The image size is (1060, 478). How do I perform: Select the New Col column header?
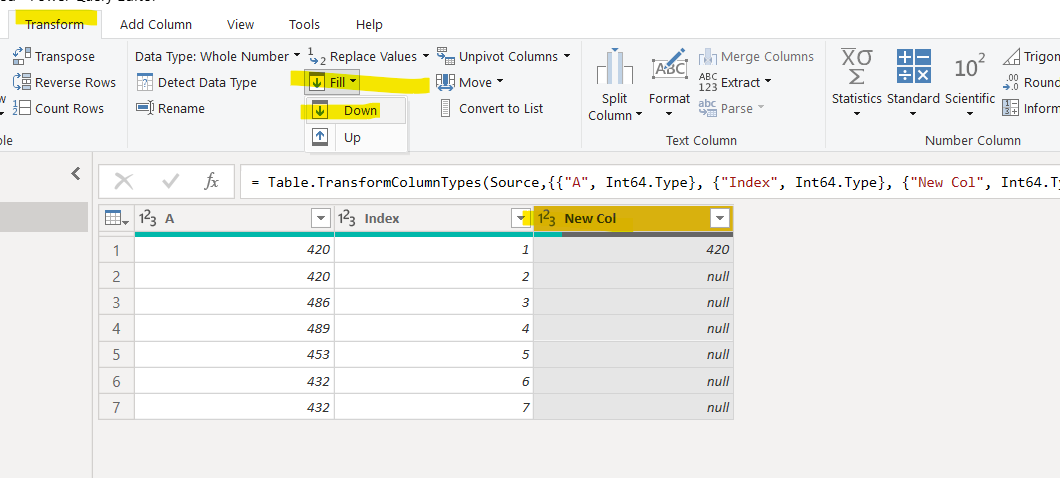[633, 218]
